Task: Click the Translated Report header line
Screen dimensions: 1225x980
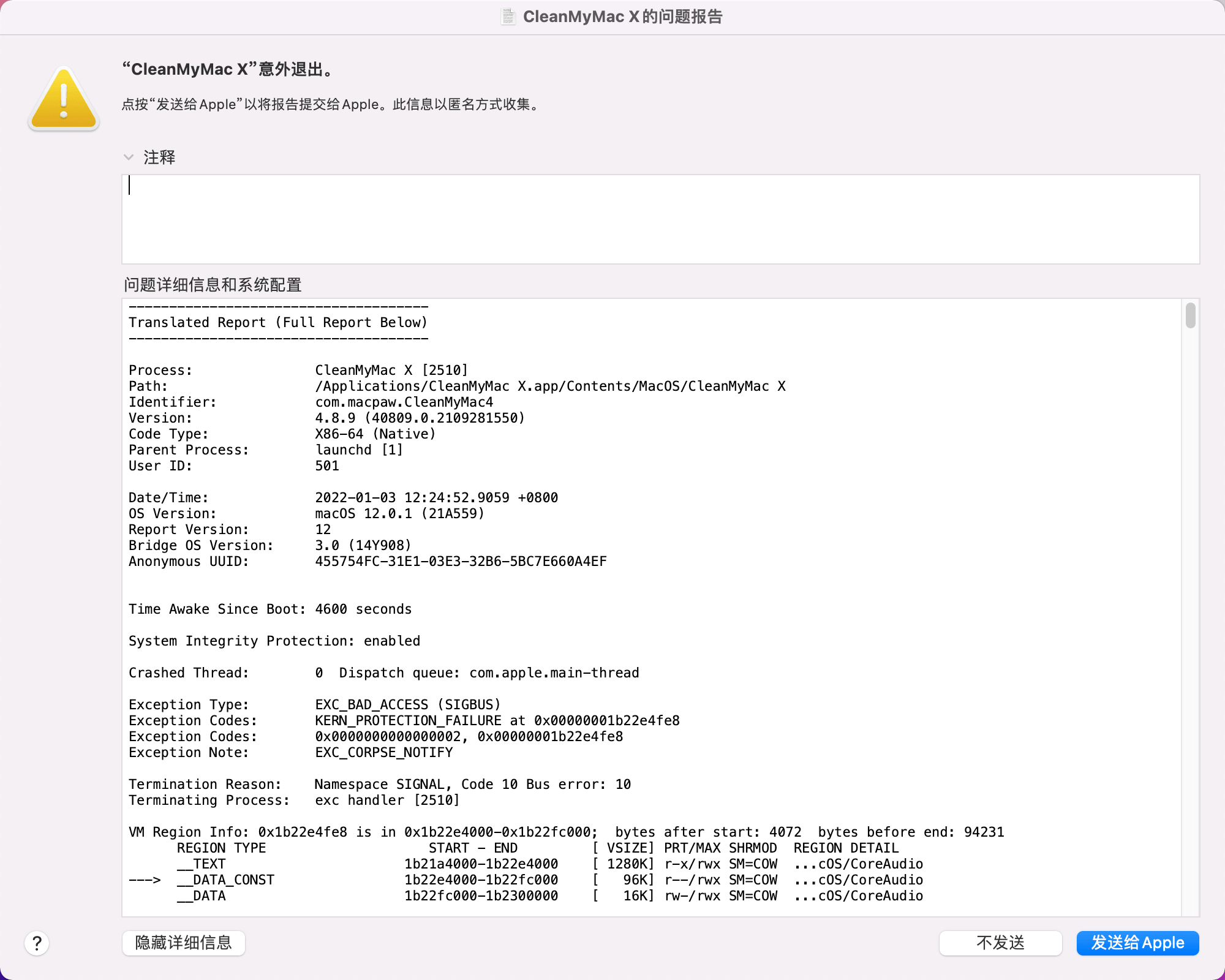Action: pos(278,323)
